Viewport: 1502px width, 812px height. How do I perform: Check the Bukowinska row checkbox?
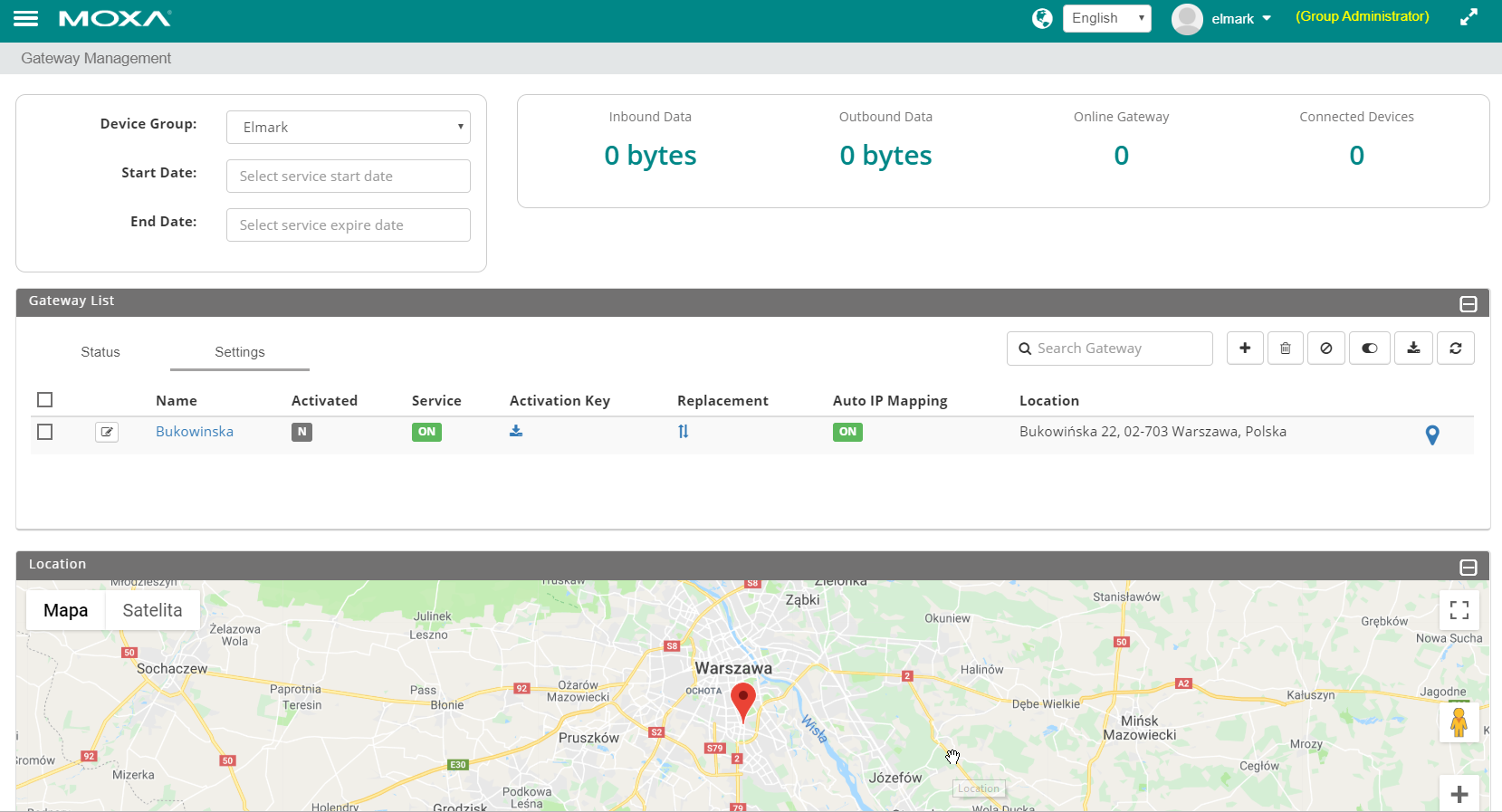tap(45, 432)
